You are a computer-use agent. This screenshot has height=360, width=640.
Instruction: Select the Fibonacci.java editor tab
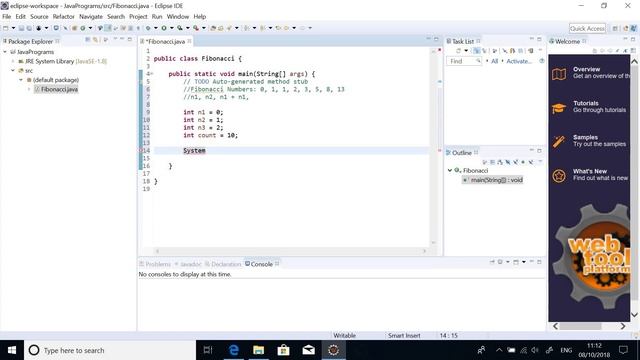[x=165, y=42]
